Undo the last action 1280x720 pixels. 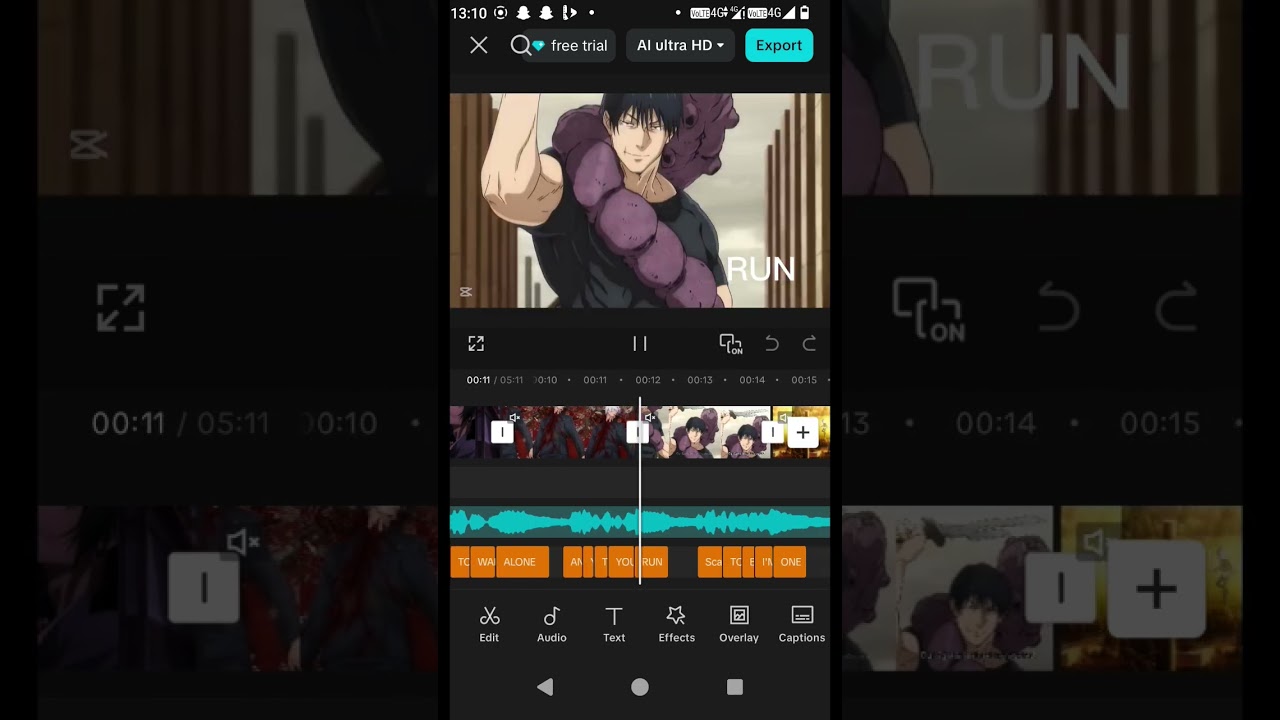click(x=772, y=344)
